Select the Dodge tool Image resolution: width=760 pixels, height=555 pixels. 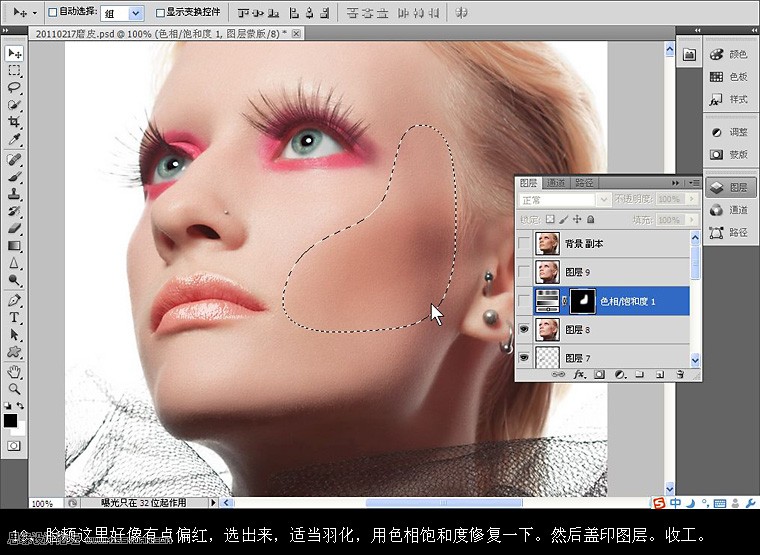[x=14, y=280]
